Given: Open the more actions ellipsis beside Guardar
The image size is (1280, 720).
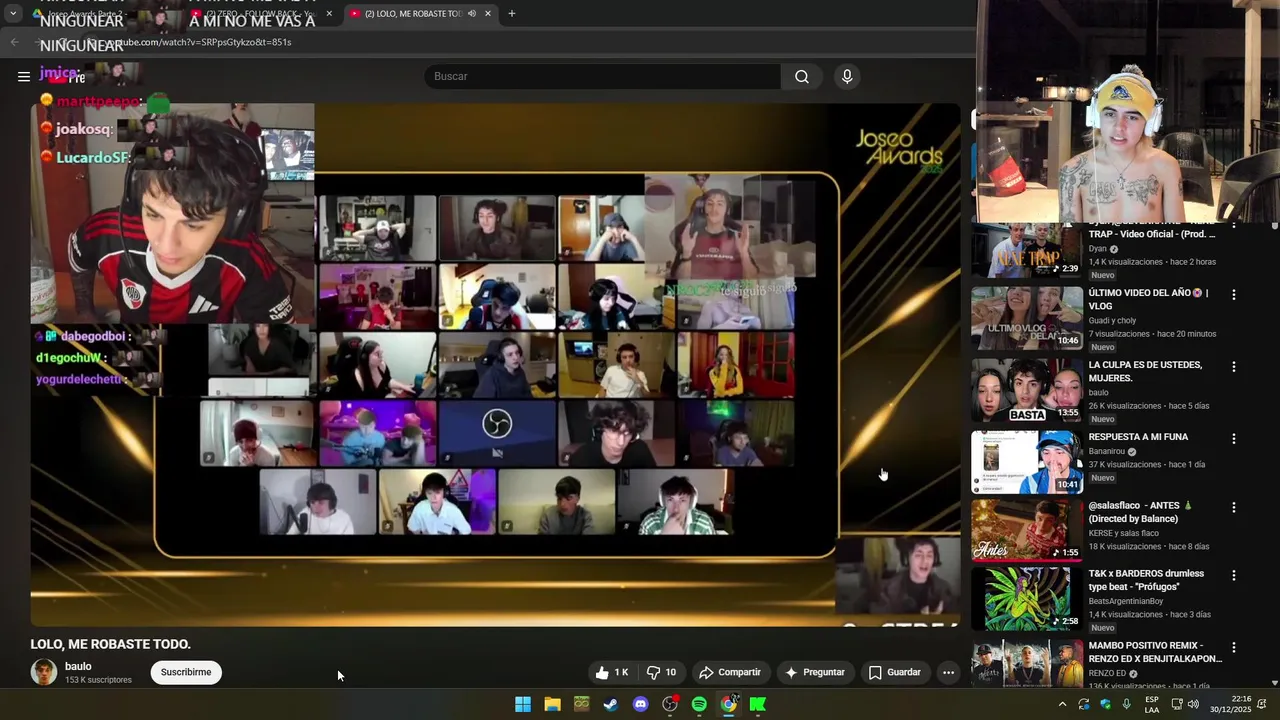Looking at the screenshot, I should tap(948, 672).
